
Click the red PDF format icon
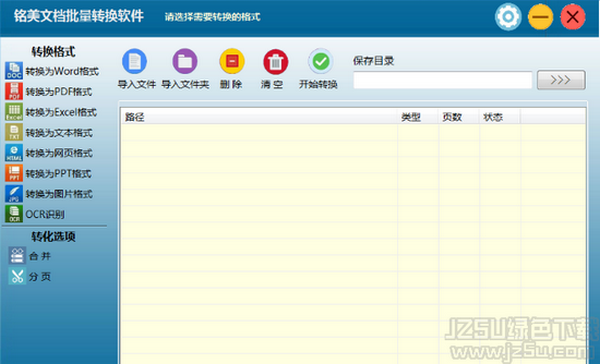tap(14, 91)
